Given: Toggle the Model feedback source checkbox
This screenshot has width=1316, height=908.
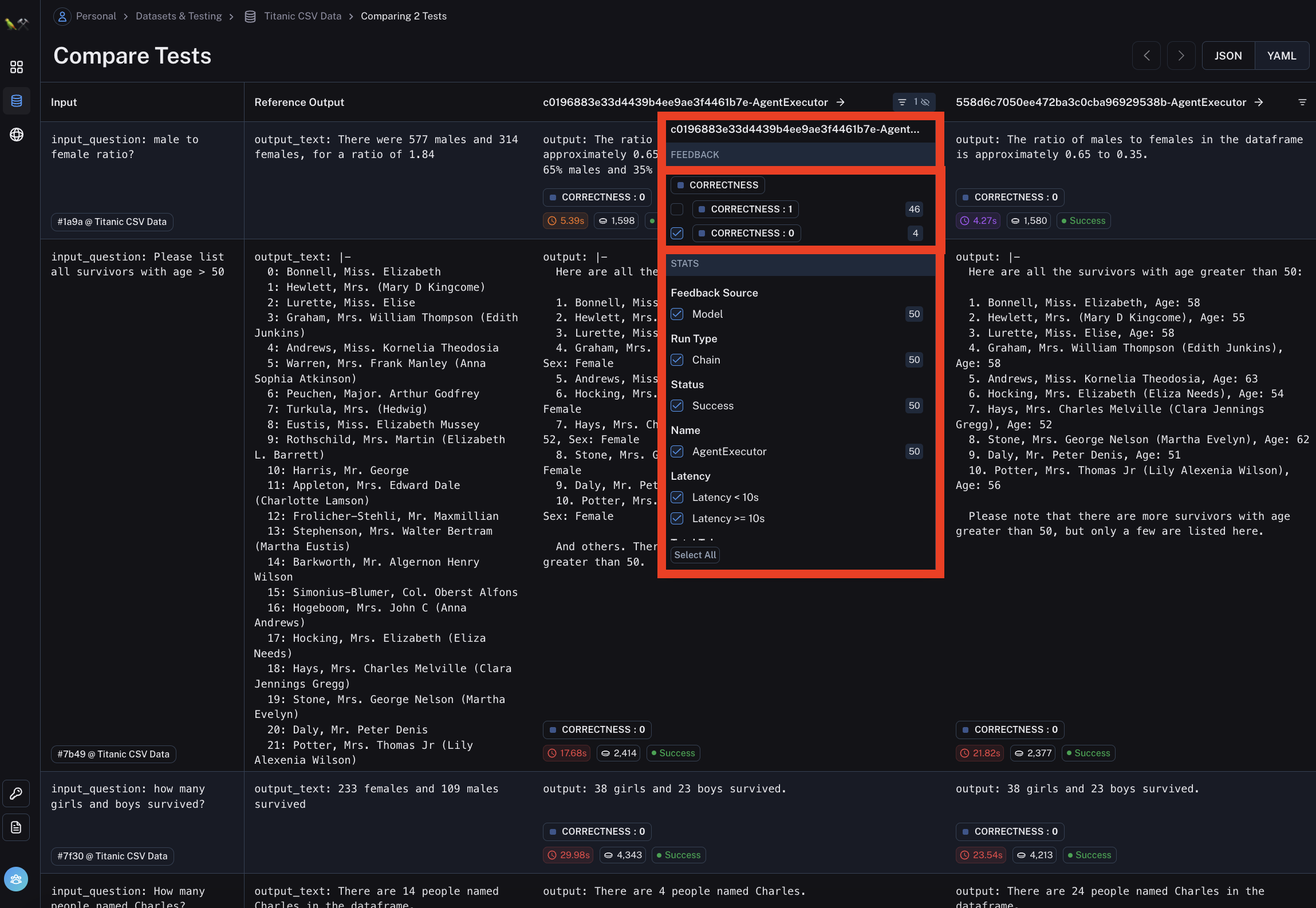Looking at the screenshot, I should click(677, 314).
